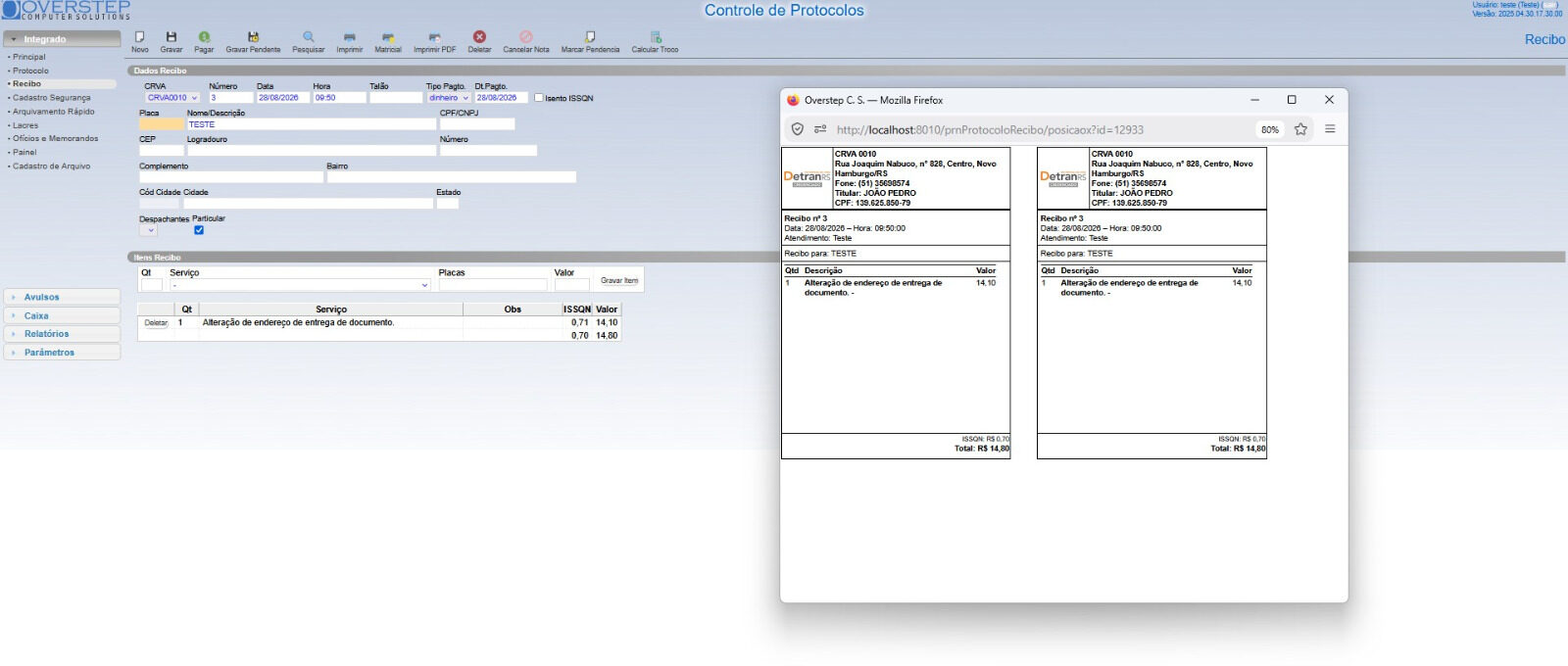Expand the Caixa sidebar section

62,315
